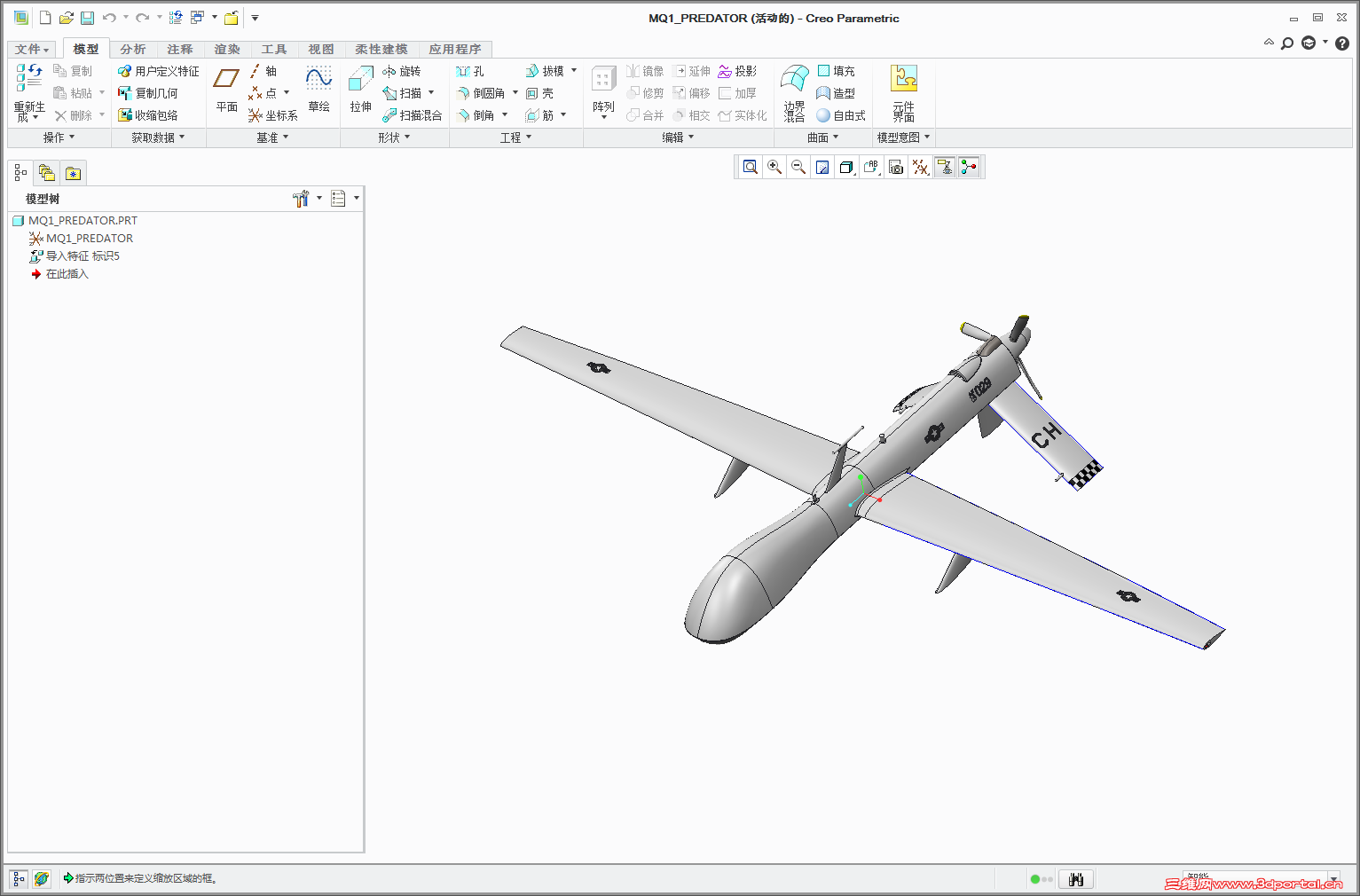
Task: Toggle the rightmost graphics toolbar button
Action: [969, 167]
